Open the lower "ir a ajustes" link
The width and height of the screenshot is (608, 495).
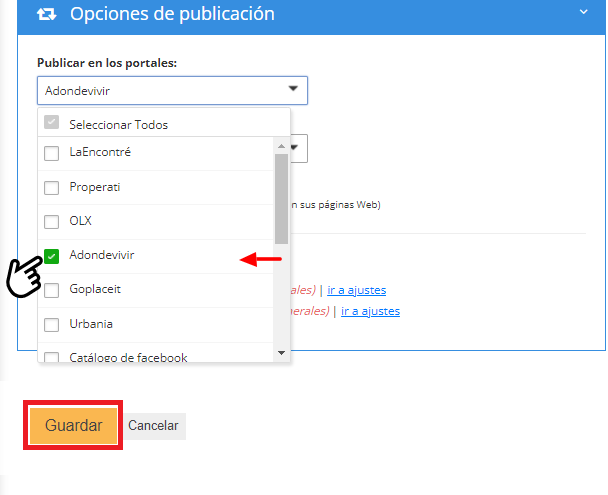pyautogui.click(x=370, y=311)
